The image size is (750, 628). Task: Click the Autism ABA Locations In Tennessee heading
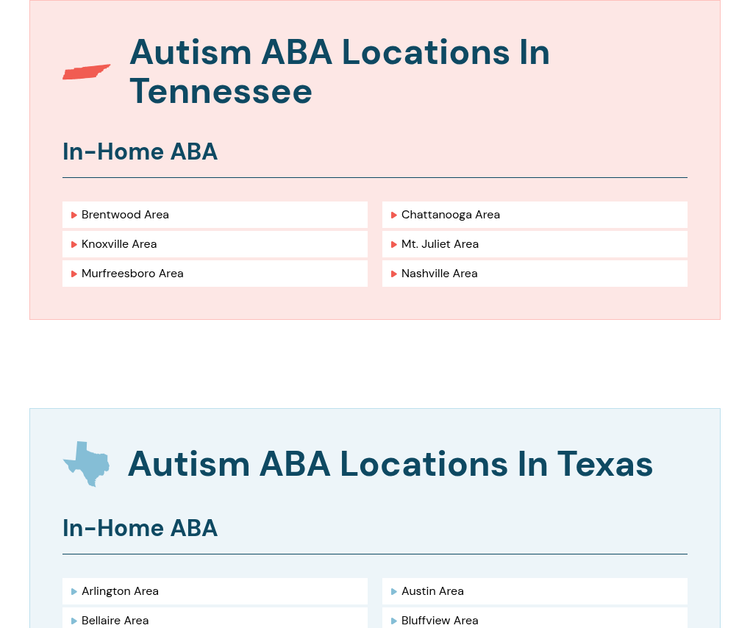click(340, 71)
